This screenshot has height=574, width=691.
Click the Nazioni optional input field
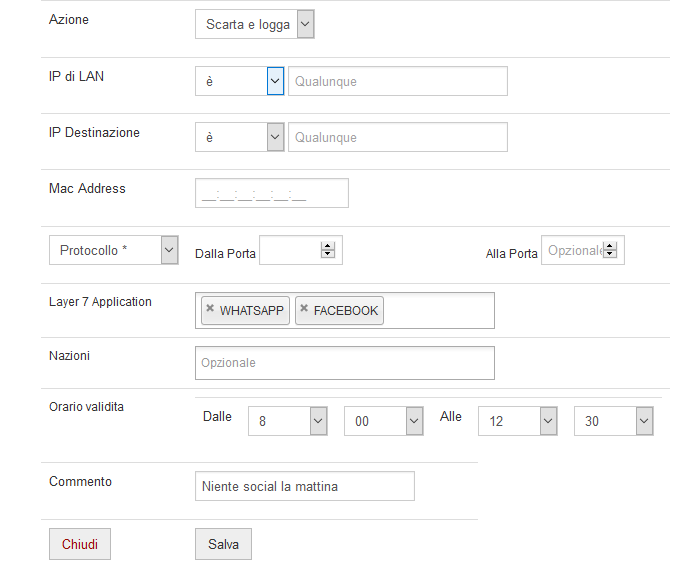345,363
